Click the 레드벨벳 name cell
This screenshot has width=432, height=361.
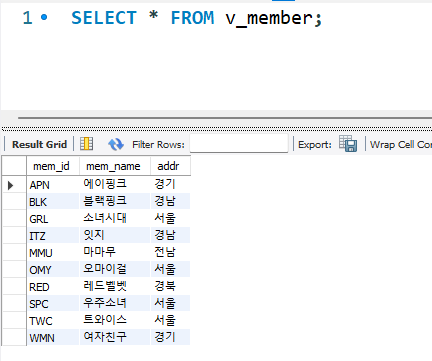click(x=115, y=286)
